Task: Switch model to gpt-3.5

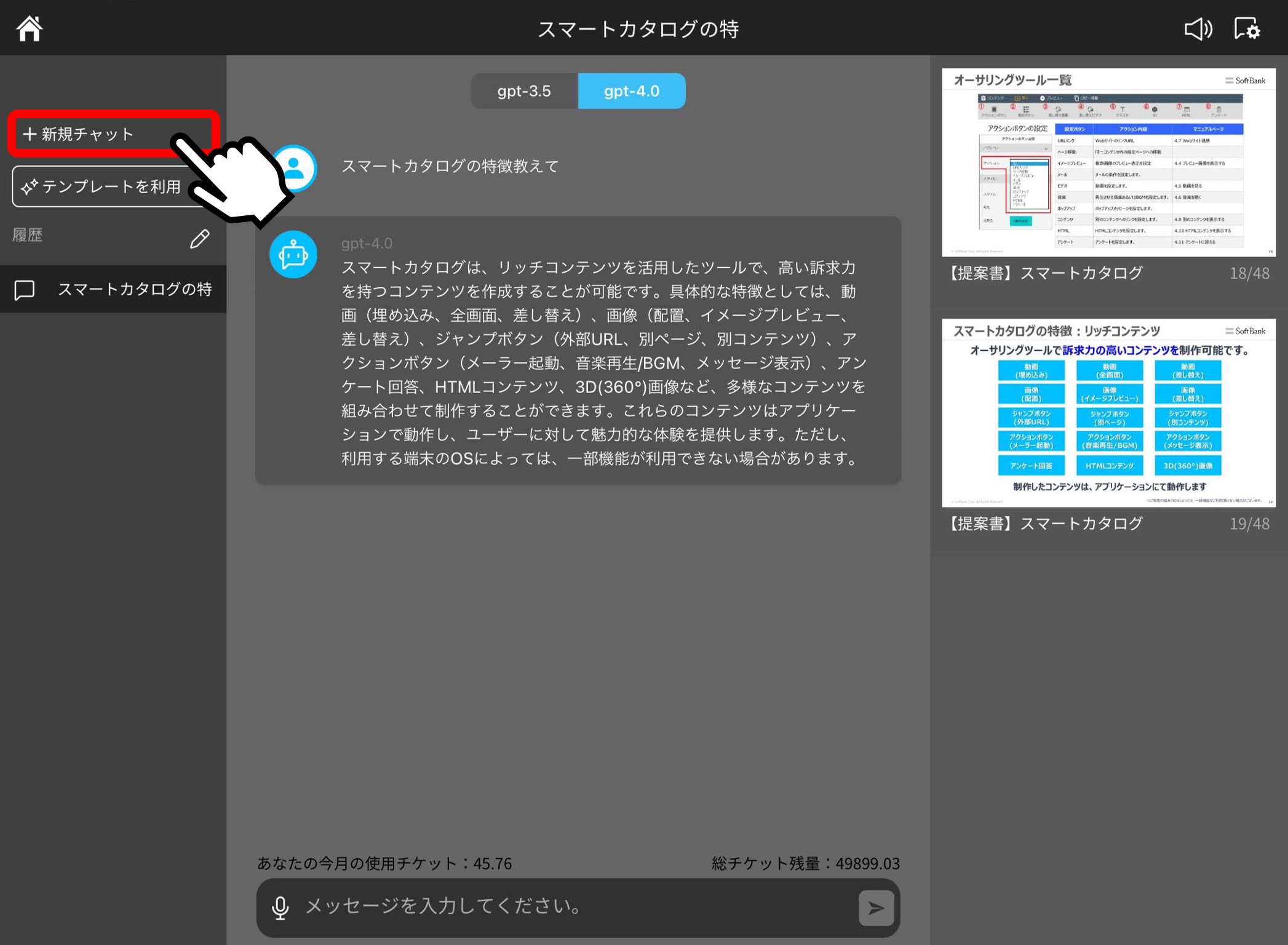Action: click(524, 91)
